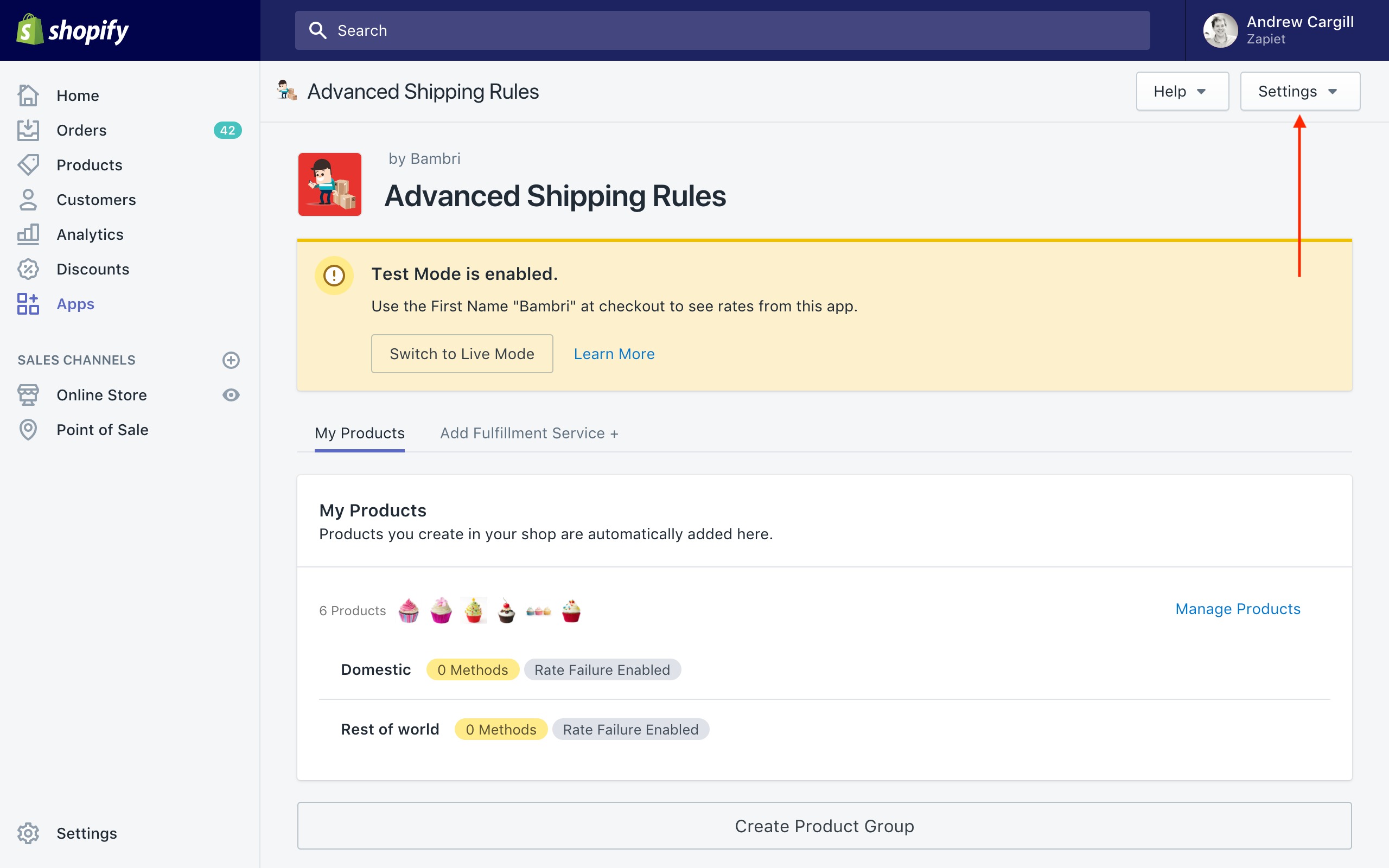Go to Orders in sidebar
Image resolution: width=1389 pixels, height=868 pixels.
point(81,130)
